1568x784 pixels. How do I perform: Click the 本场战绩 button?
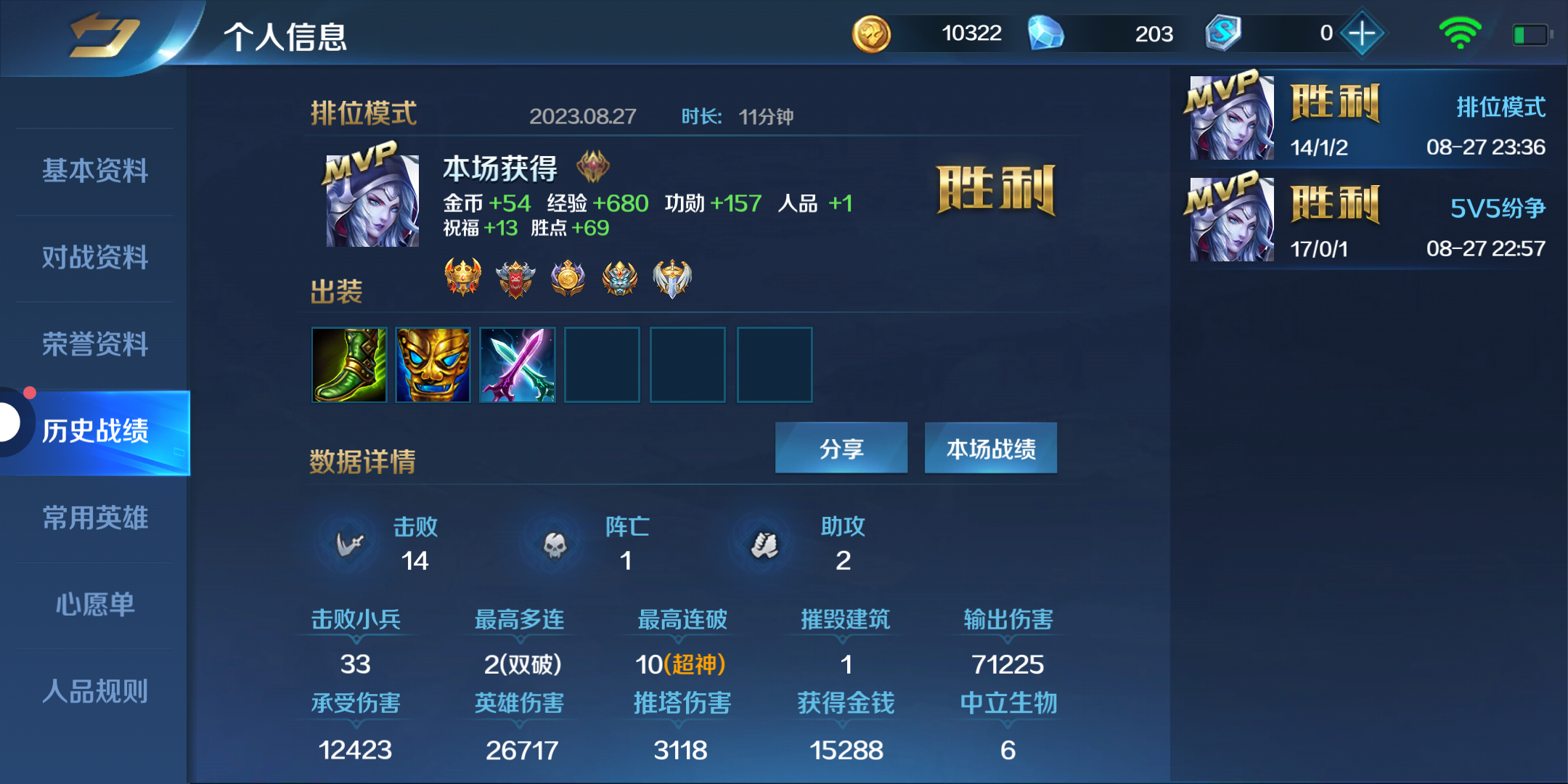pyautogui.click(x=991, y=448)
